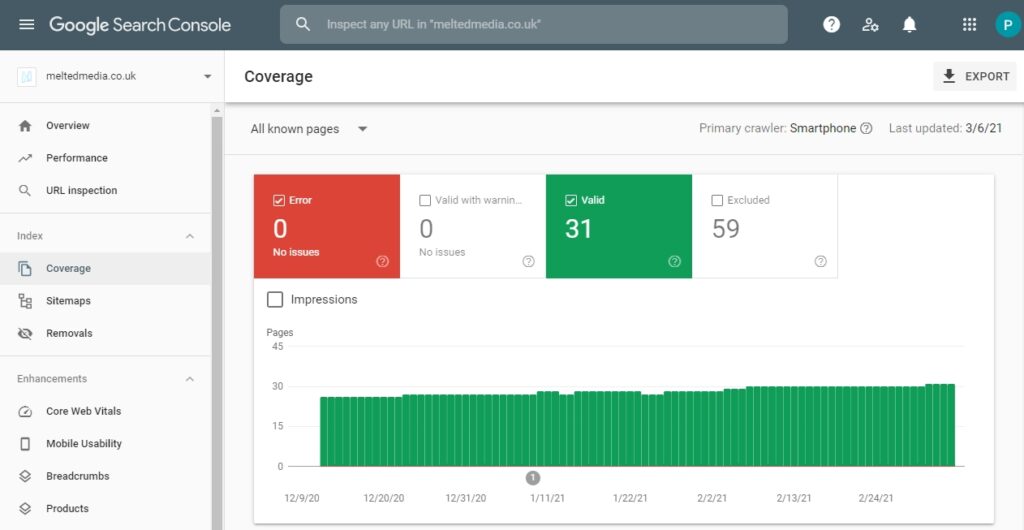The width and height of the screenshot is (1024, 530).
Task: Open users and permissions settings icon
Action: pos(870,25)
